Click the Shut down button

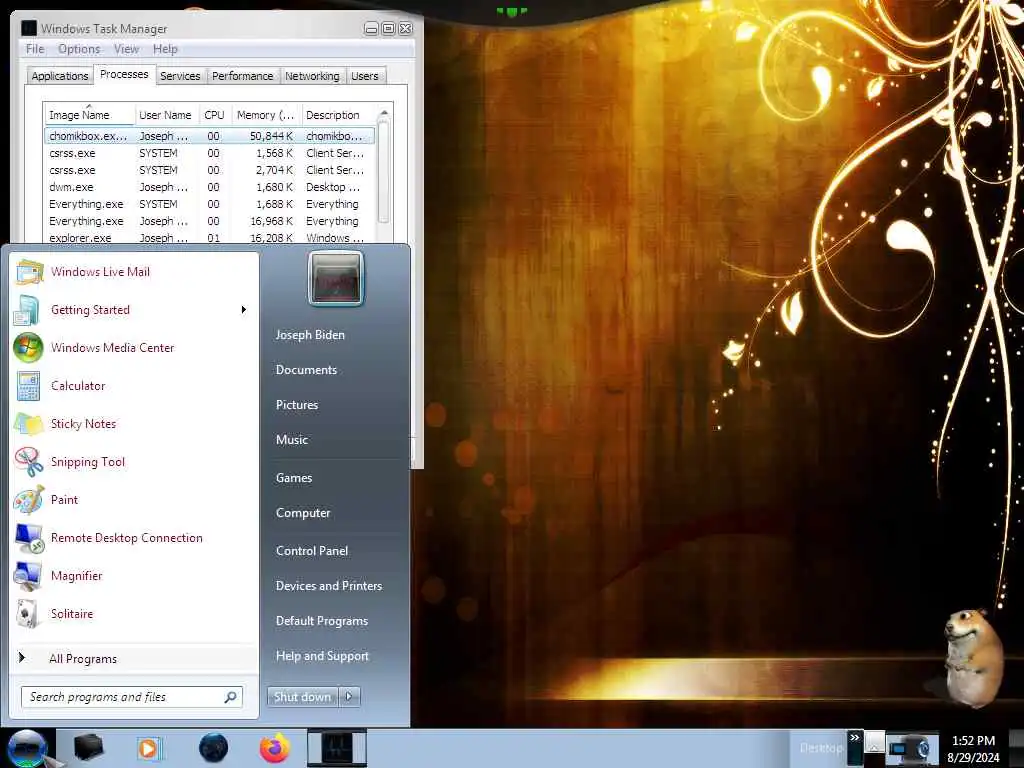[x=302, y=697]
